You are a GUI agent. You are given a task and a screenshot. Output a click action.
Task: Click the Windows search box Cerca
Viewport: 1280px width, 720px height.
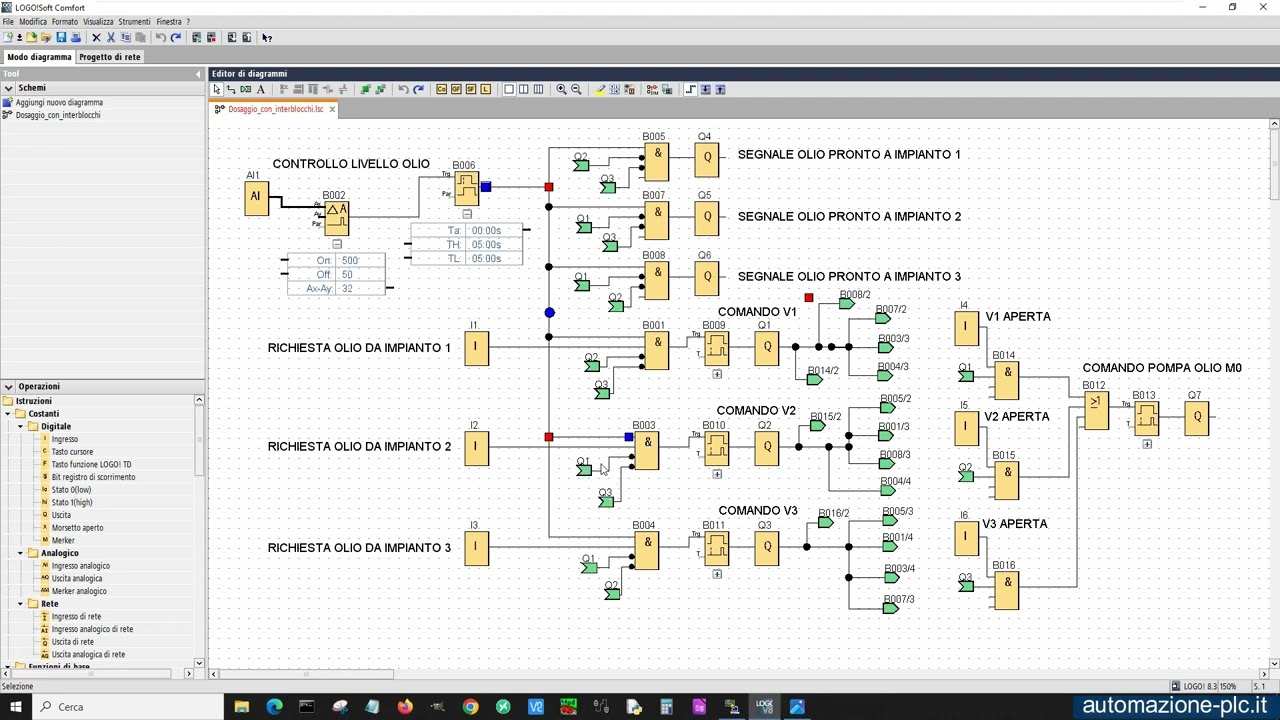pos(128,707)
